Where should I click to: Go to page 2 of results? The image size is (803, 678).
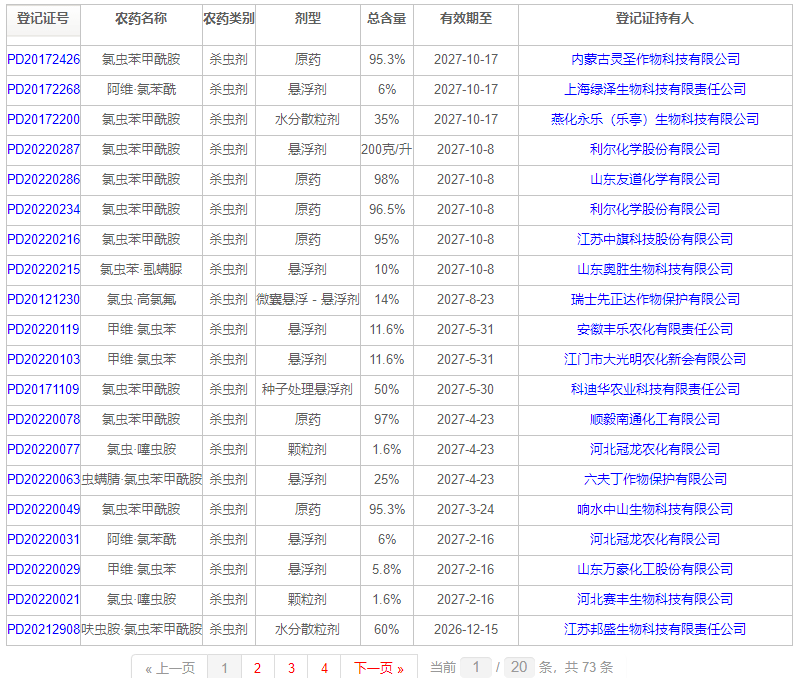[258, 668]
